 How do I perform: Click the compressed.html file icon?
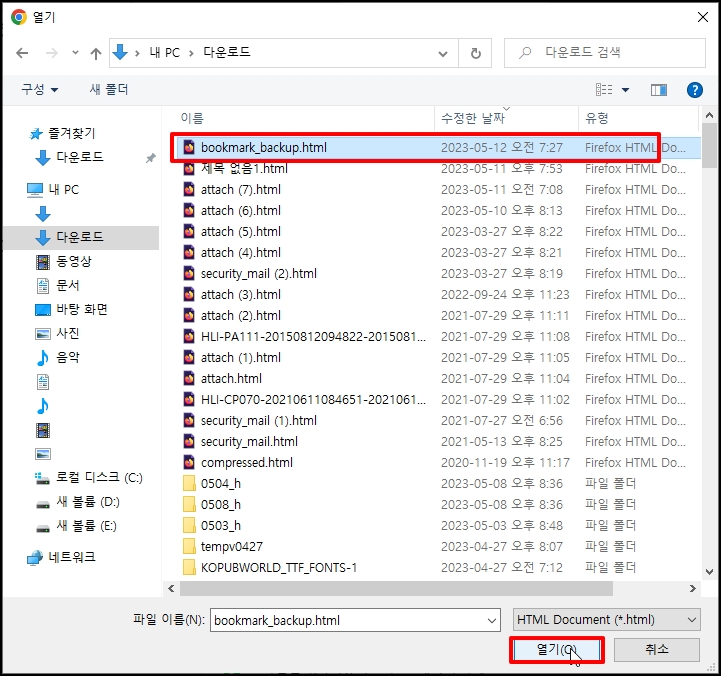(189, 463)
